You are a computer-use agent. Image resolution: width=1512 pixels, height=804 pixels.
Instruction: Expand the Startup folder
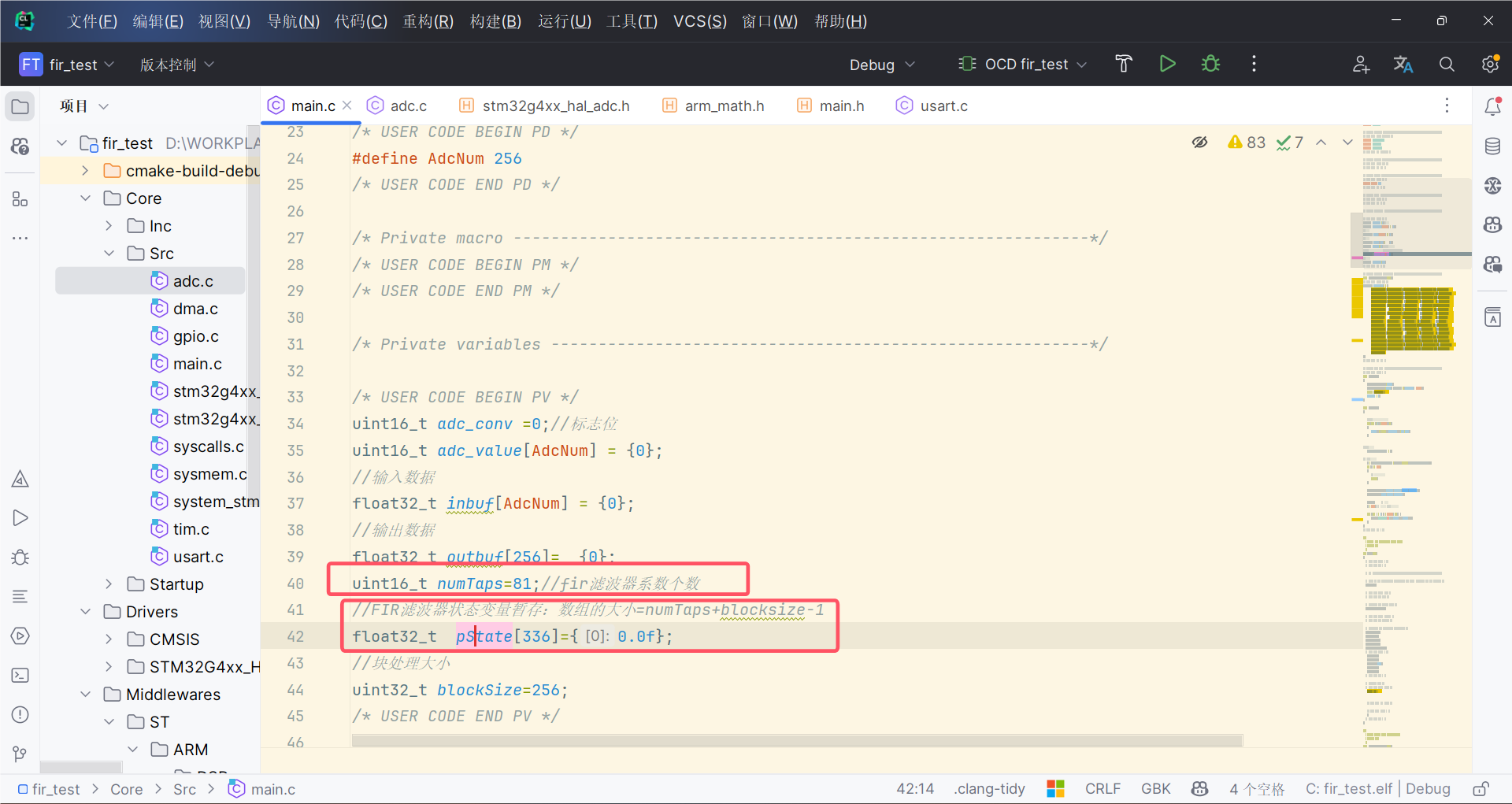click(109, 584)
